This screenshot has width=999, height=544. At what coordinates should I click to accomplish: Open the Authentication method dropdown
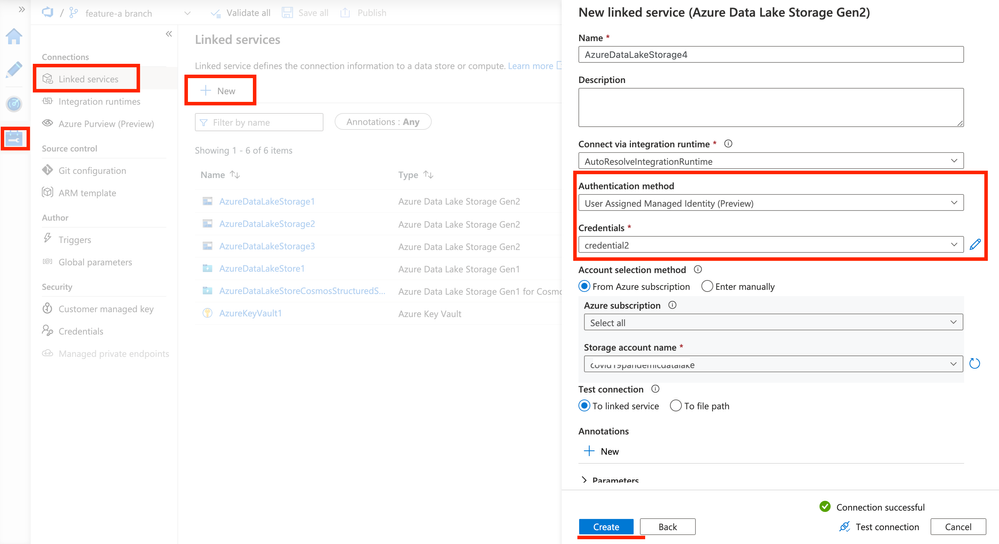771,203
